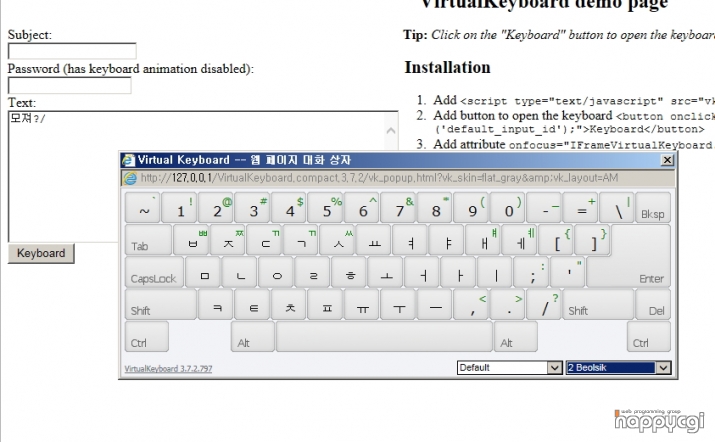Tap the ㅍ key
The height and width of the screenshot is (442, 715).
pyautogui.click(x=325, y=304)
